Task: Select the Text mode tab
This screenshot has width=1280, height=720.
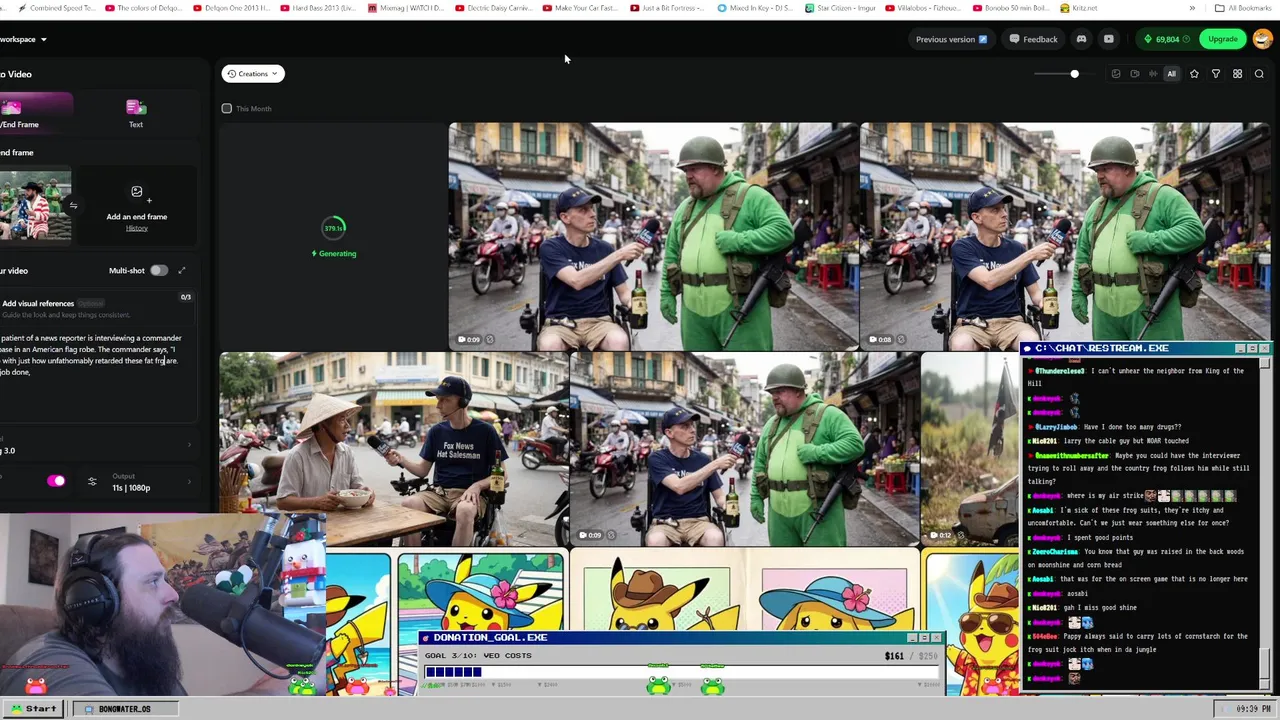Action: tap(136, 113)
